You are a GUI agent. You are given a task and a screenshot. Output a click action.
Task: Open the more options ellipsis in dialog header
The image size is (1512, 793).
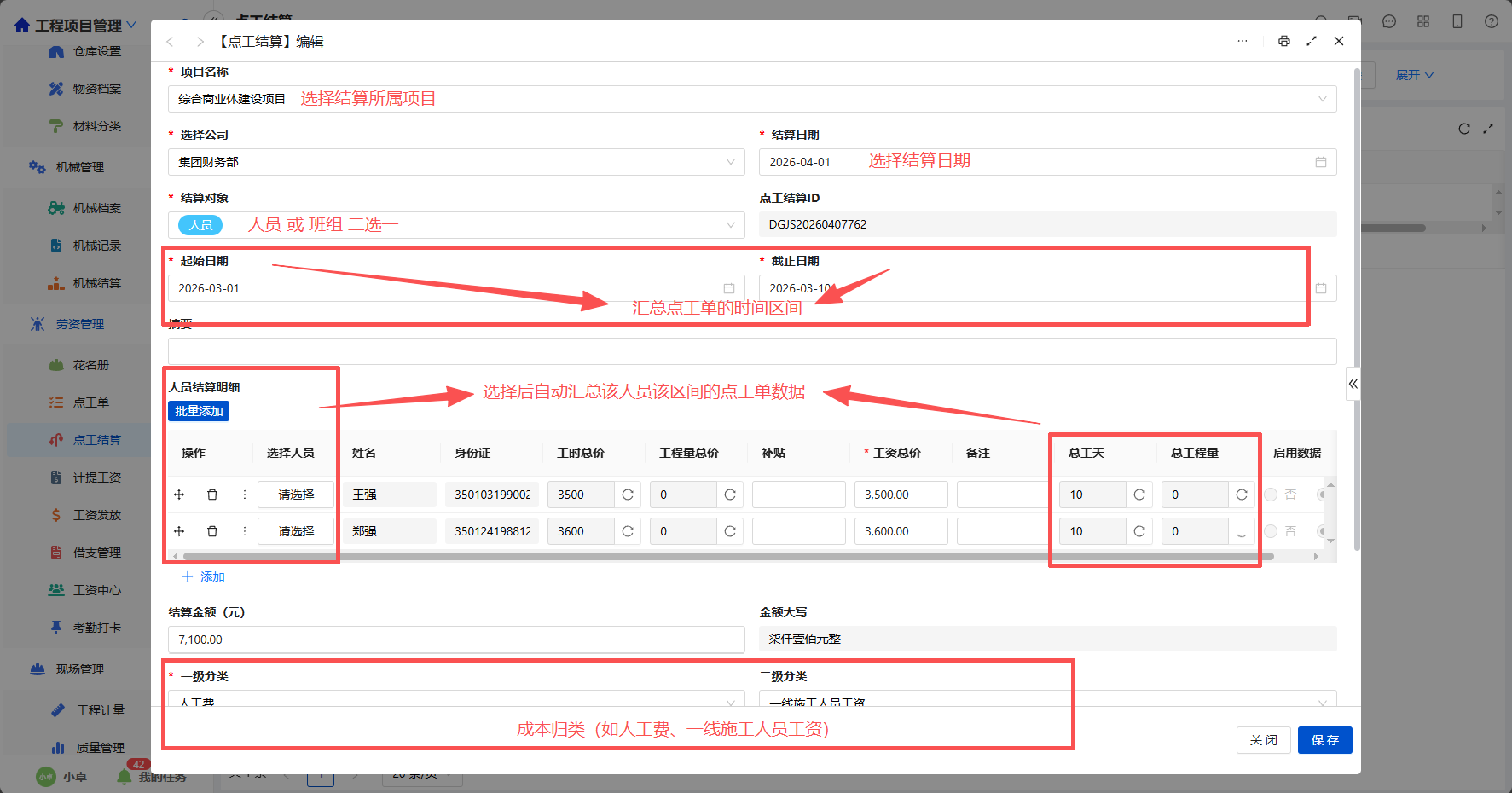1243,41
